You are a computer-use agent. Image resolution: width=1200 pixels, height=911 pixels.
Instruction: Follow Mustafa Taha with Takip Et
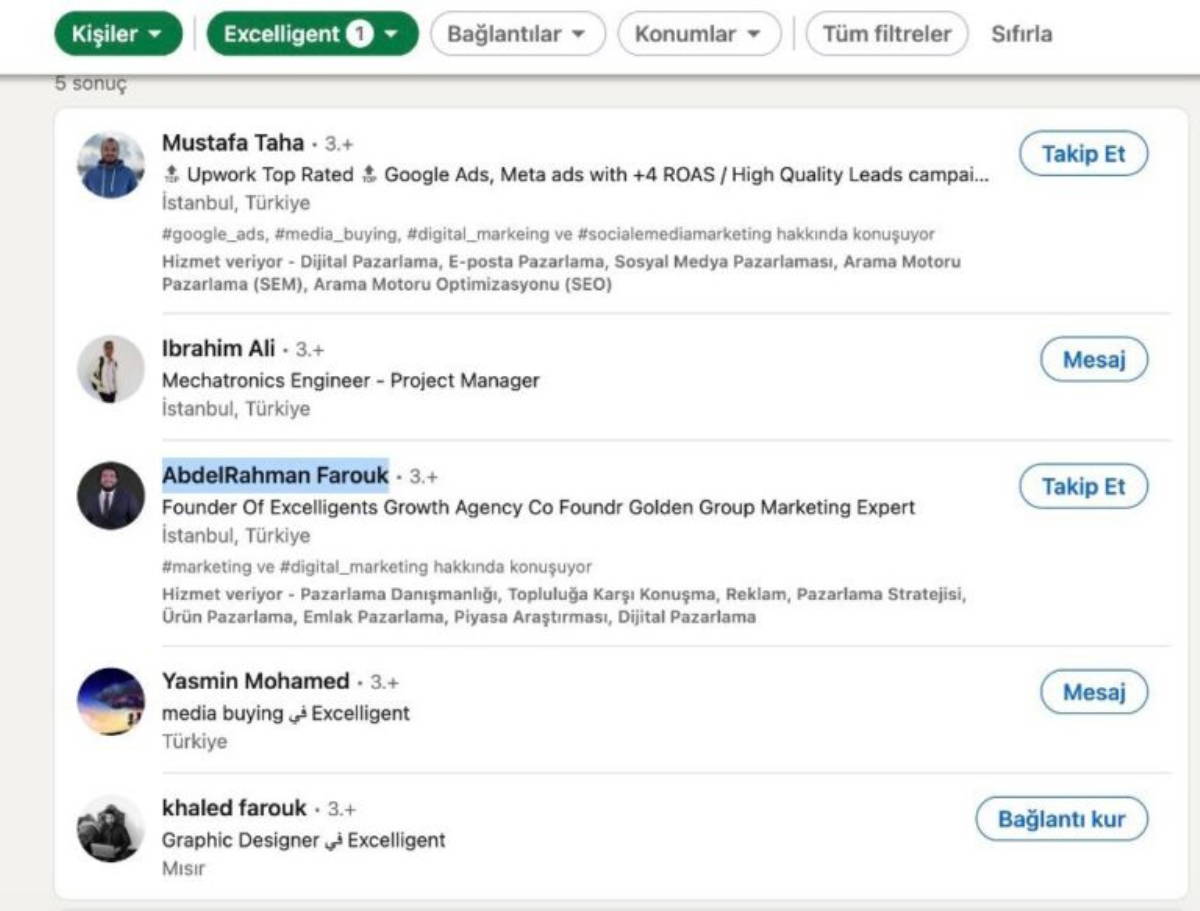pyautogui.click(x=1083, y=154)
